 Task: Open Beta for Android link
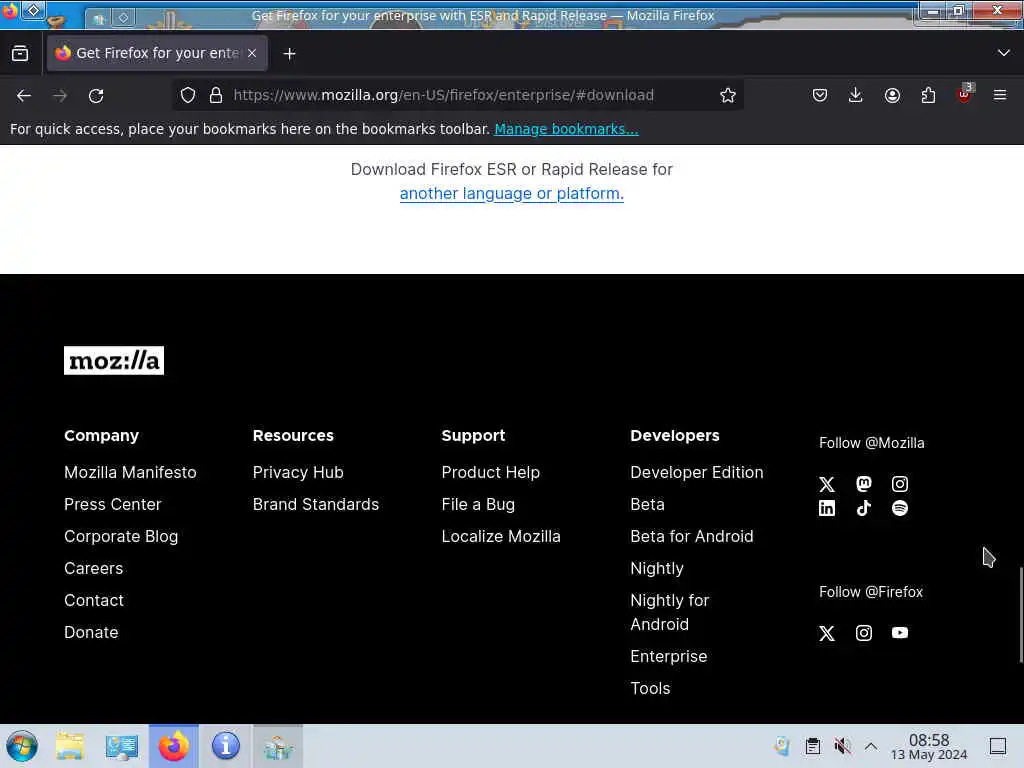[x=692, y=536]
